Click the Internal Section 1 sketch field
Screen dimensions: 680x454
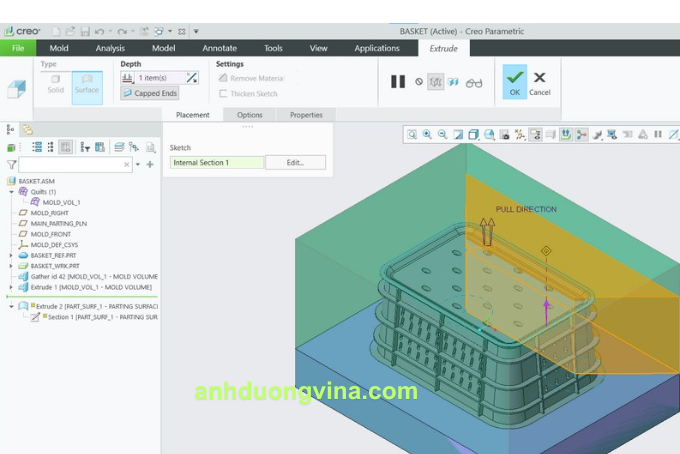216,162
